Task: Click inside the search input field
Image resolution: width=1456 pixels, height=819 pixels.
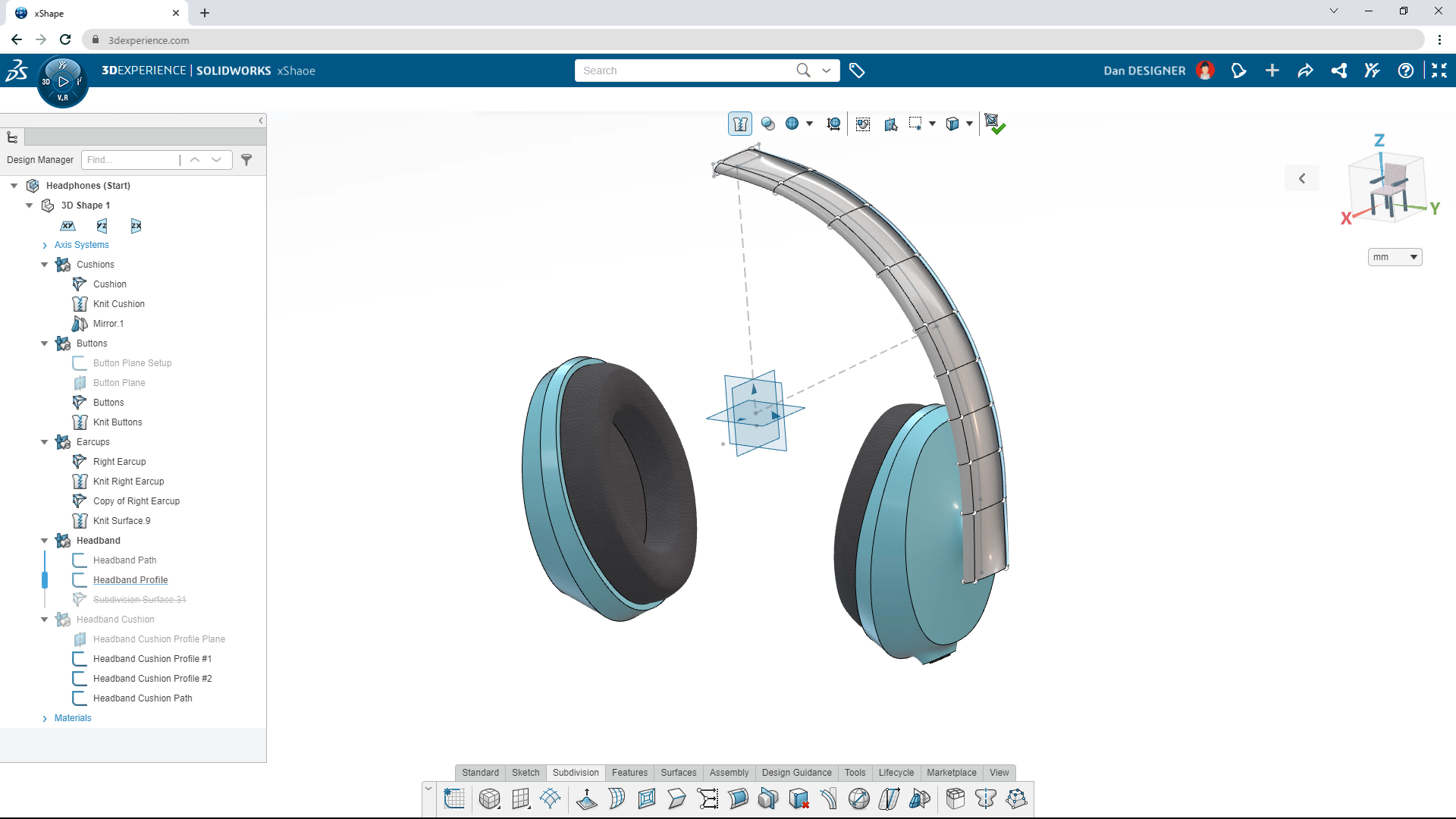Action: (682, 70)
